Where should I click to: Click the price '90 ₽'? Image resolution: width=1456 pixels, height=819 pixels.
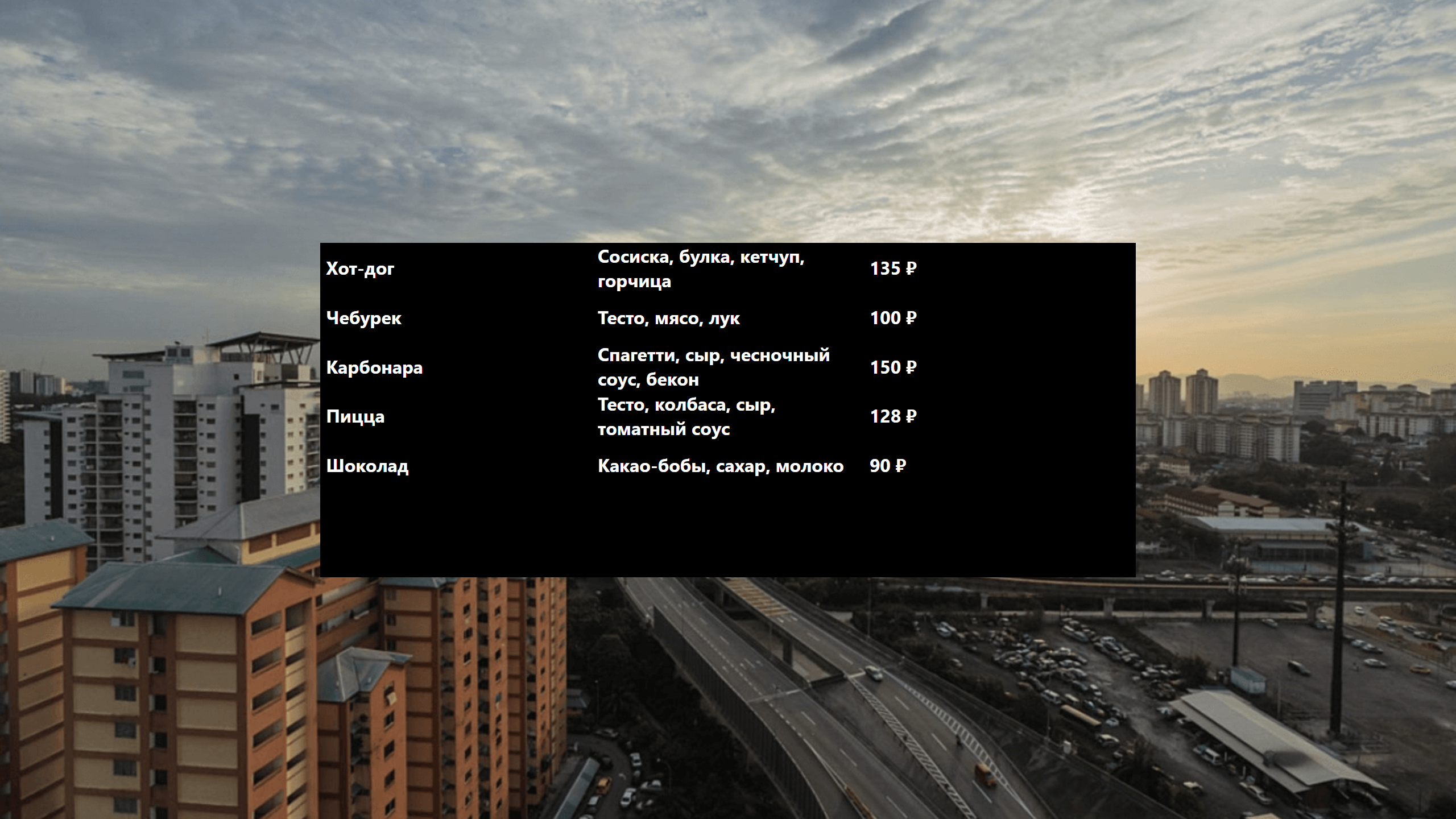pyautogui.click(x=888, y=466)
